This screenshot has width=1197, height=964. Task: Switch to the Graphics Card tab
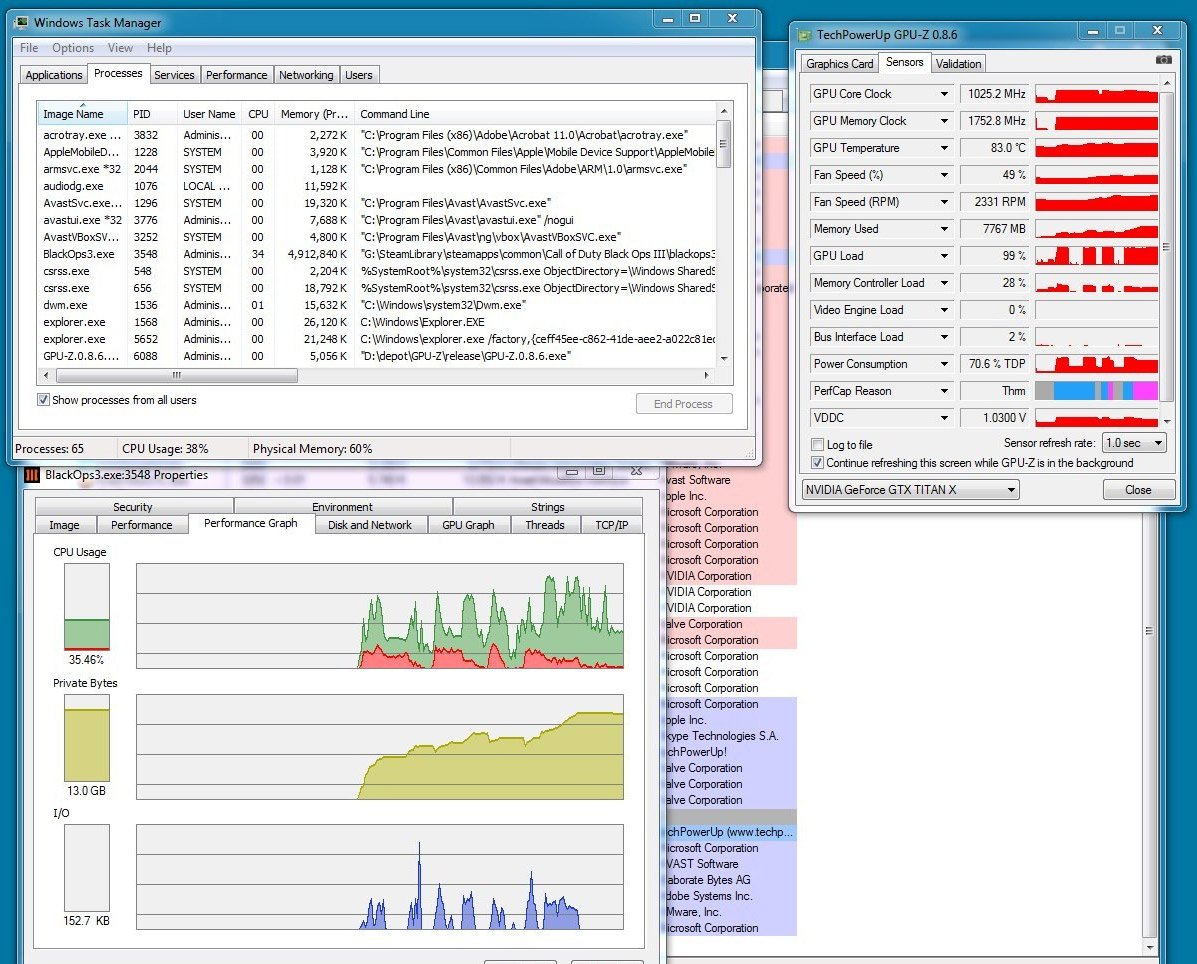840,63
